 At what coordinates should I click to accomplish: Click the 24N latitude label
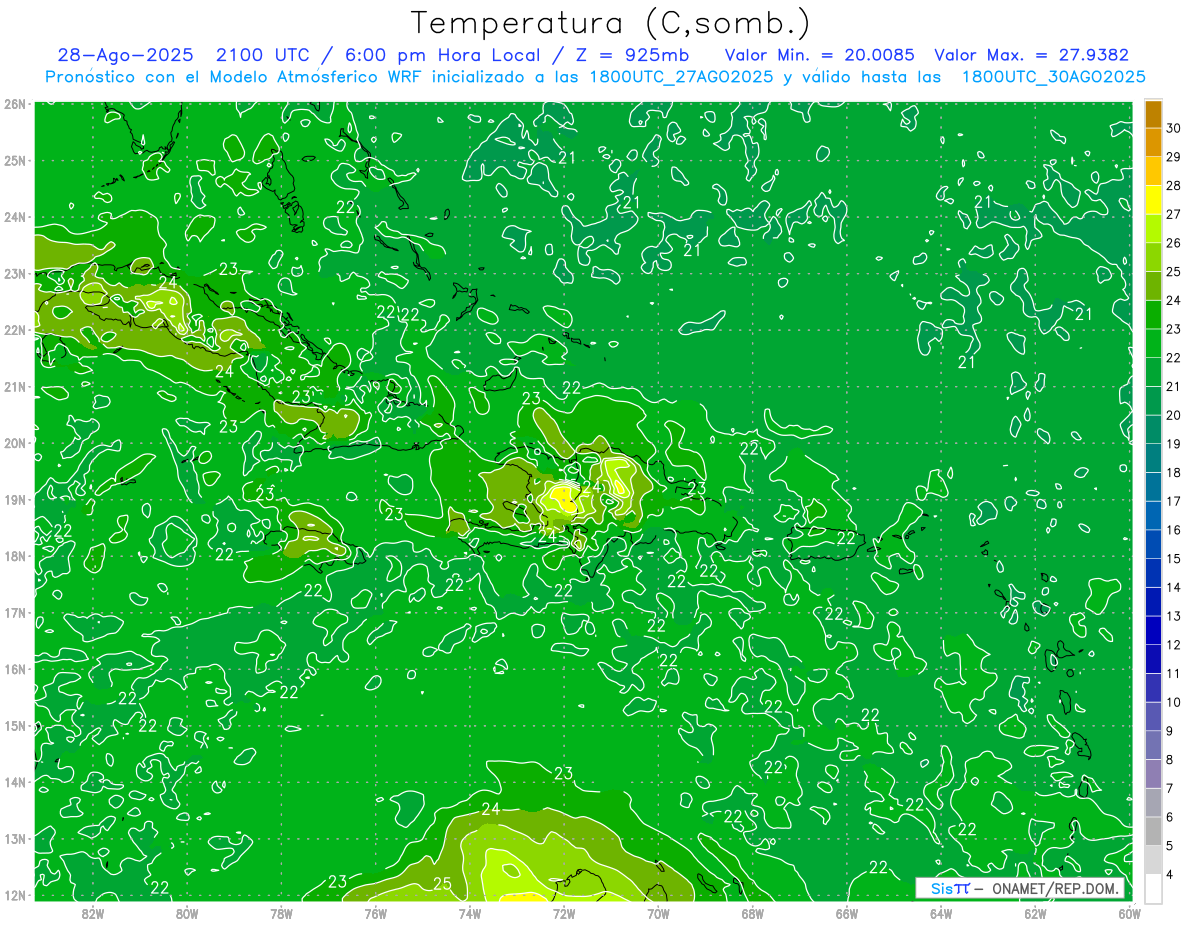(x=14, y=217)
